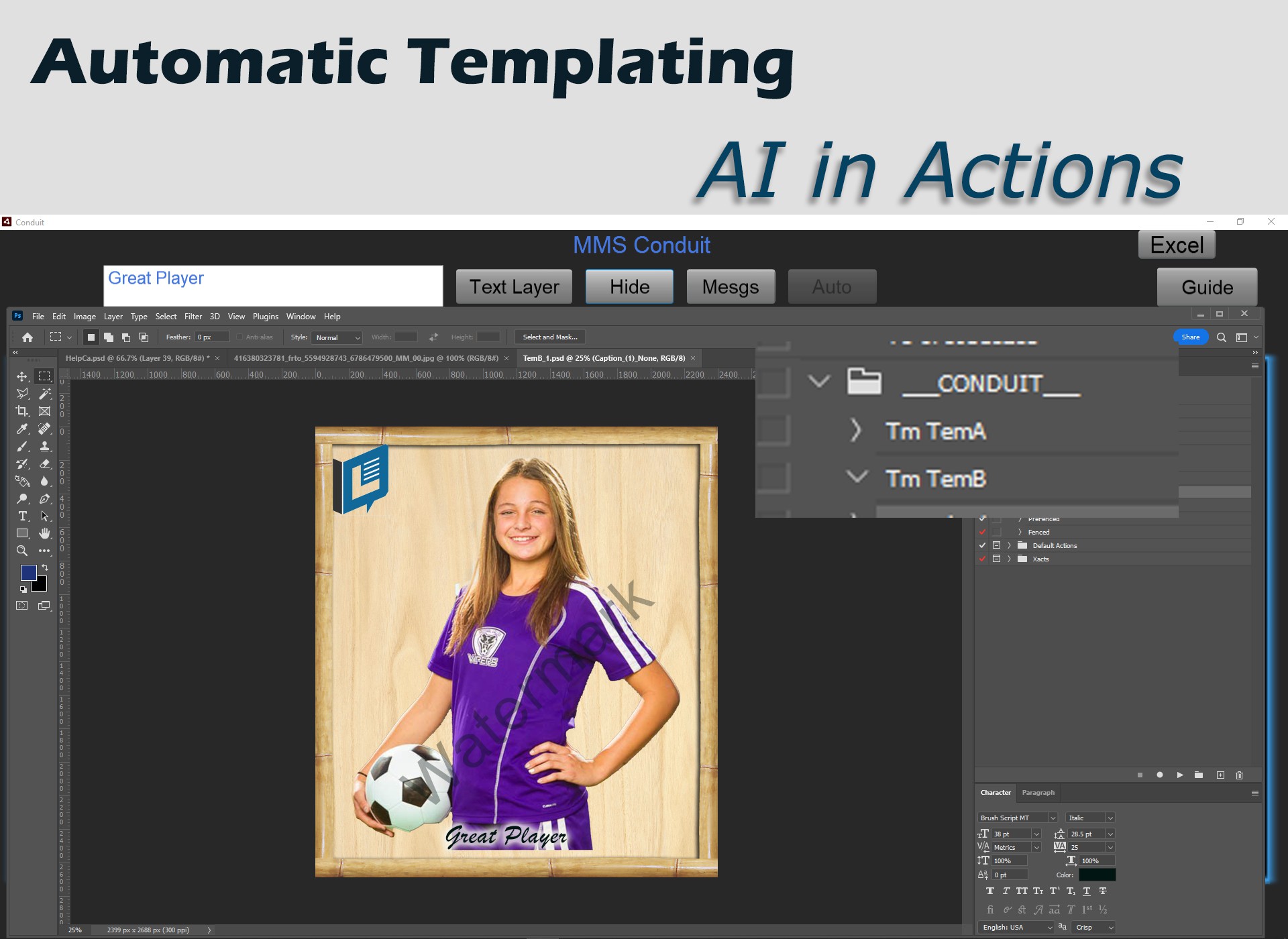Select the Horizontal Type tool
1288x939 pixels.
pos(22,516)
